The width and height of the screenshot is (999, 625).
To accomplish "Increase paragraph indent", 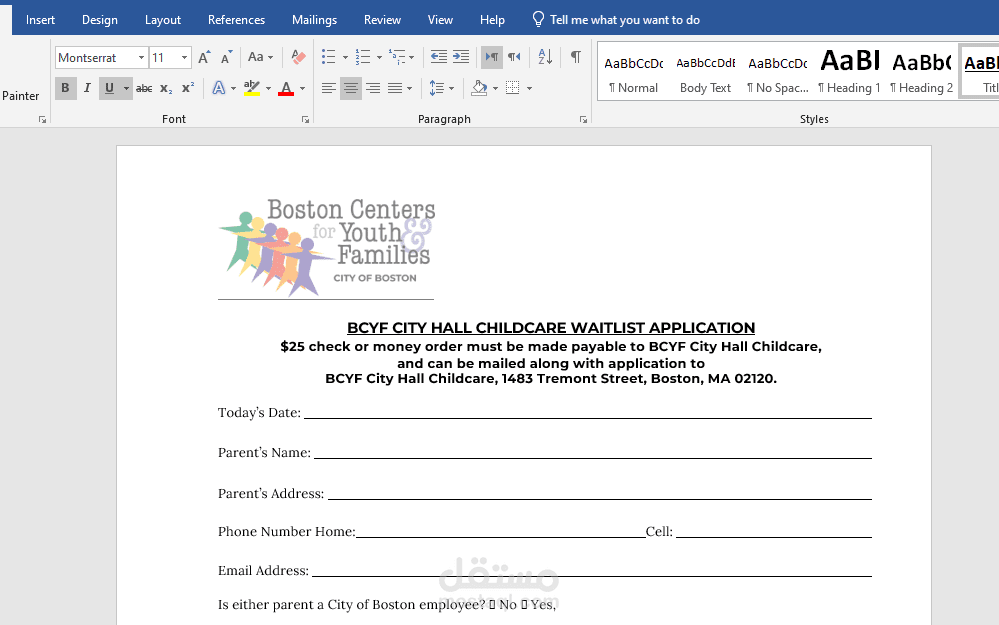I will (x=461, y=57).
